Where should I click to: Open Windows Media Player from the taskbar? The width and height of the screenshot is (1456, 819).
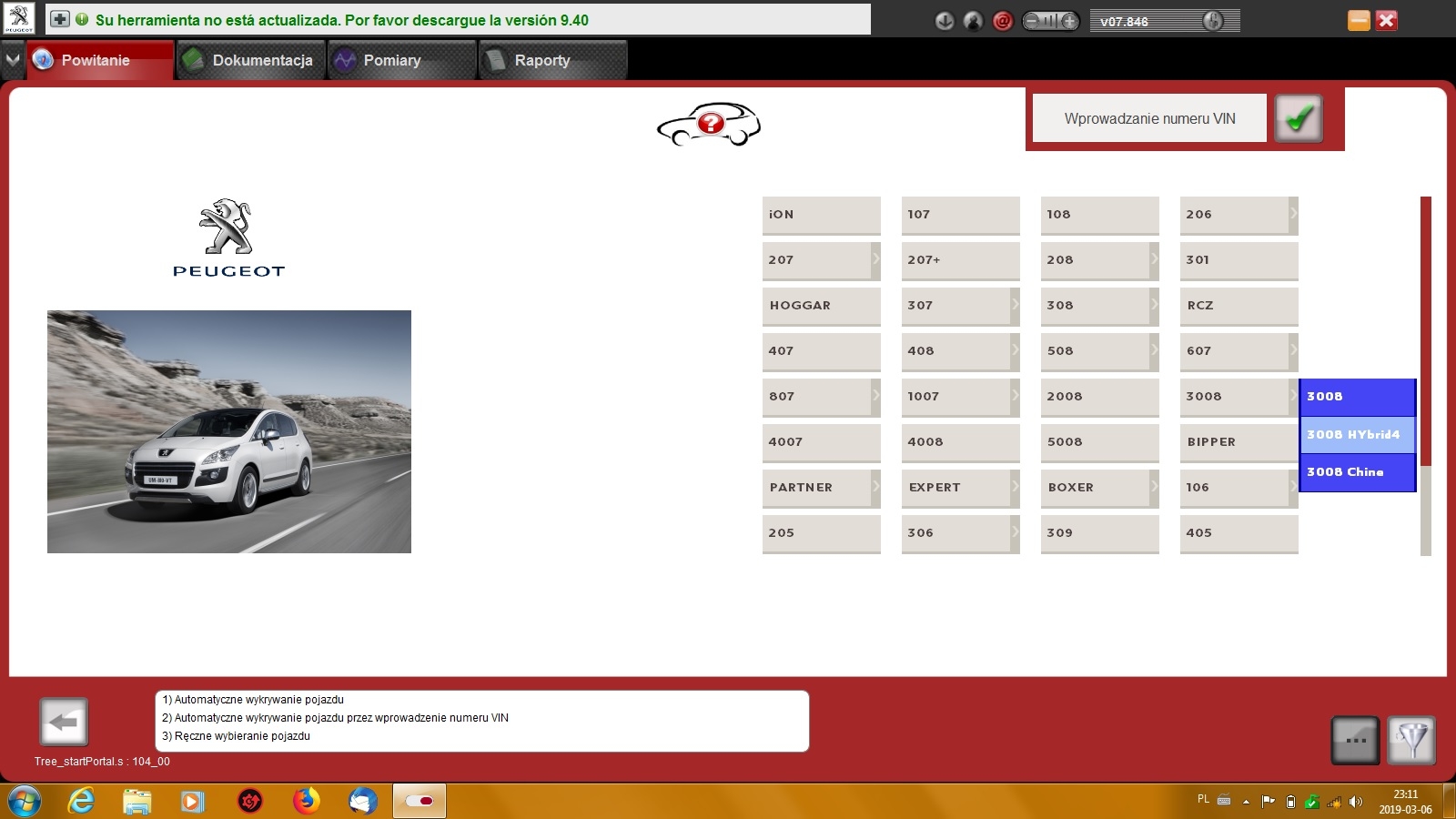coord(192,802)
